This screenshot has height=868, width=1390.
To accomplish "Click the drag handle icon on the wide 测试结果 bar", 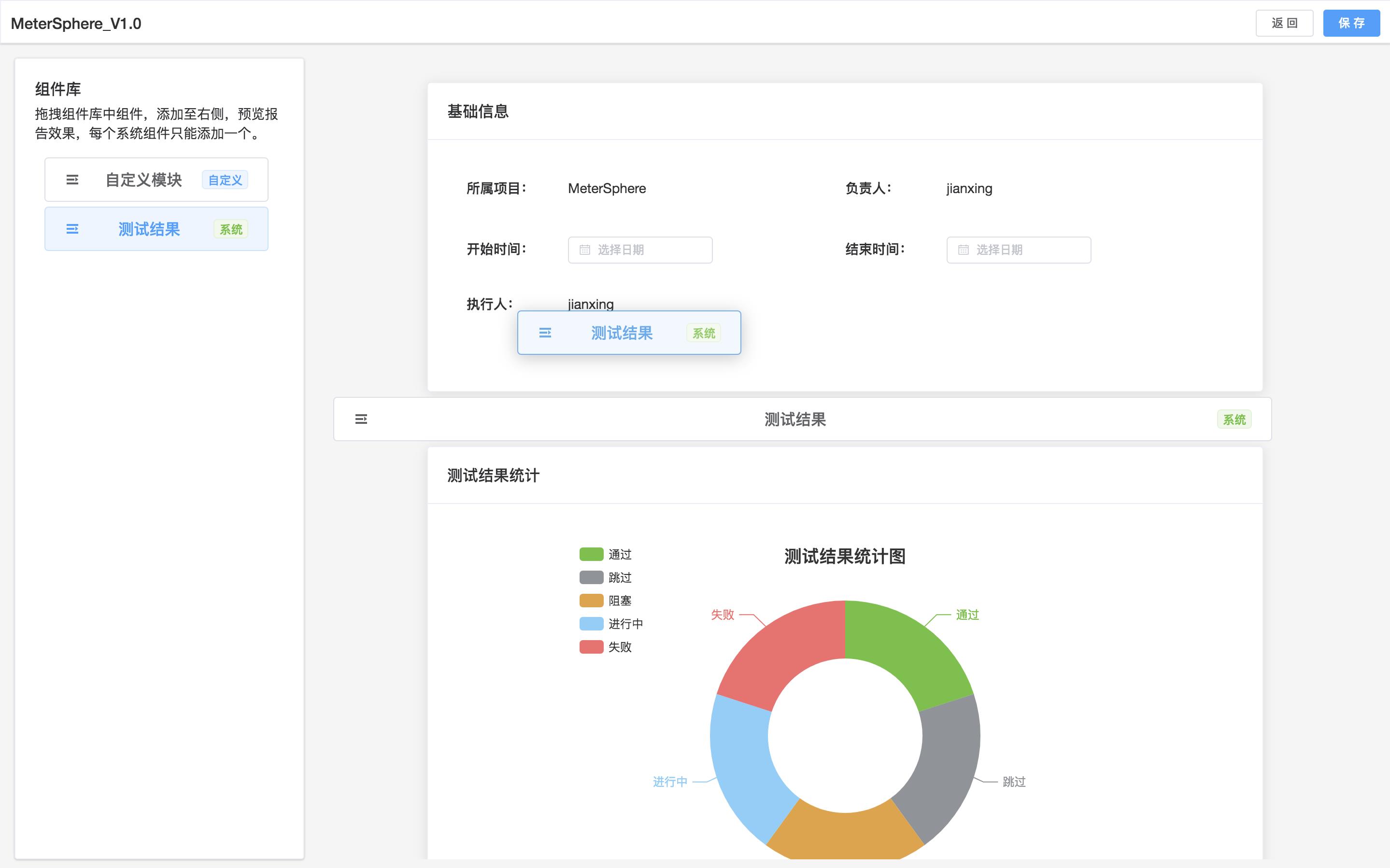I will pos(361,419).
